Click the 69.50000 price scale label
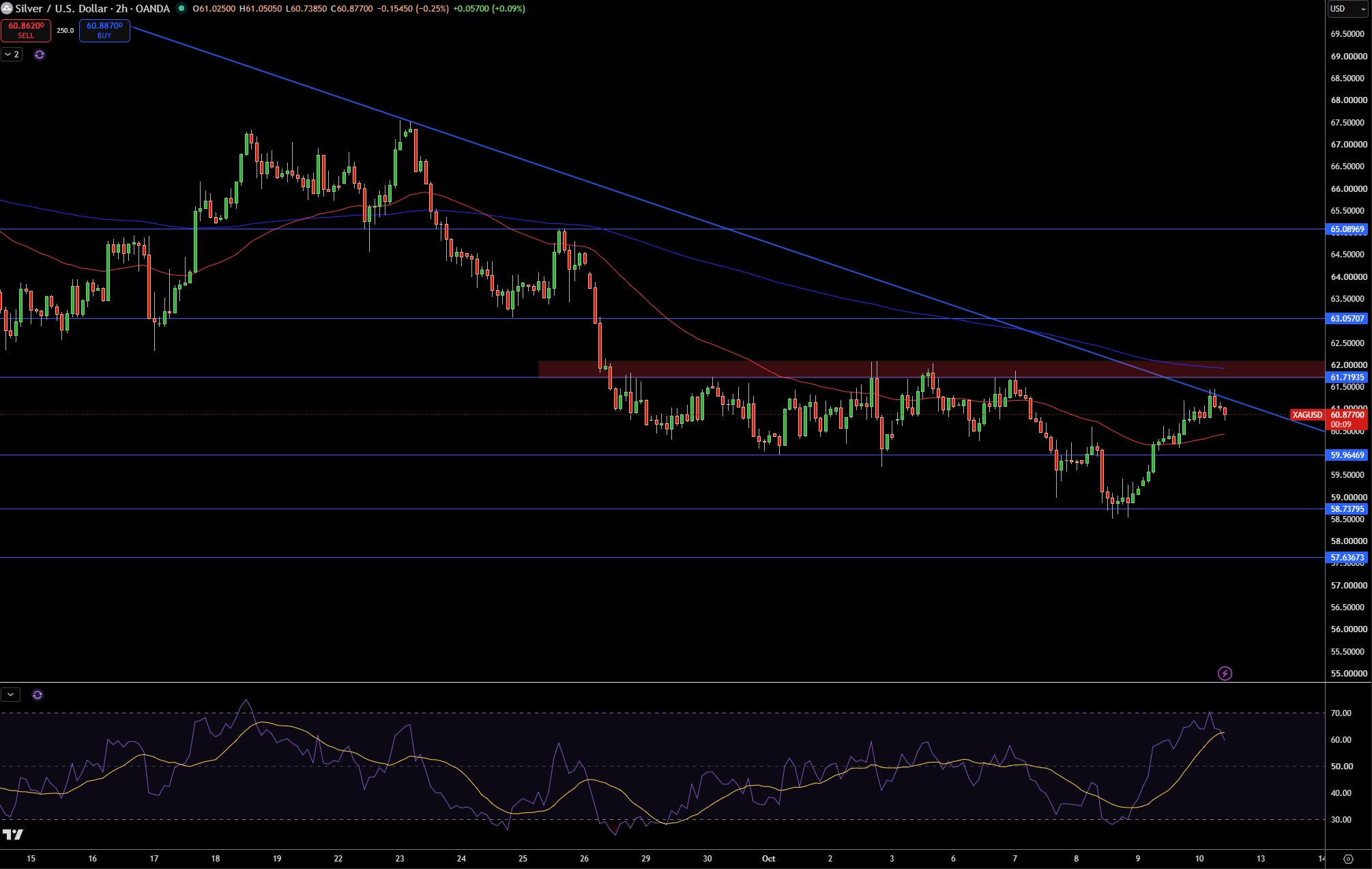Screen dimensions: 1372x869 click(x=1349, y=34)
